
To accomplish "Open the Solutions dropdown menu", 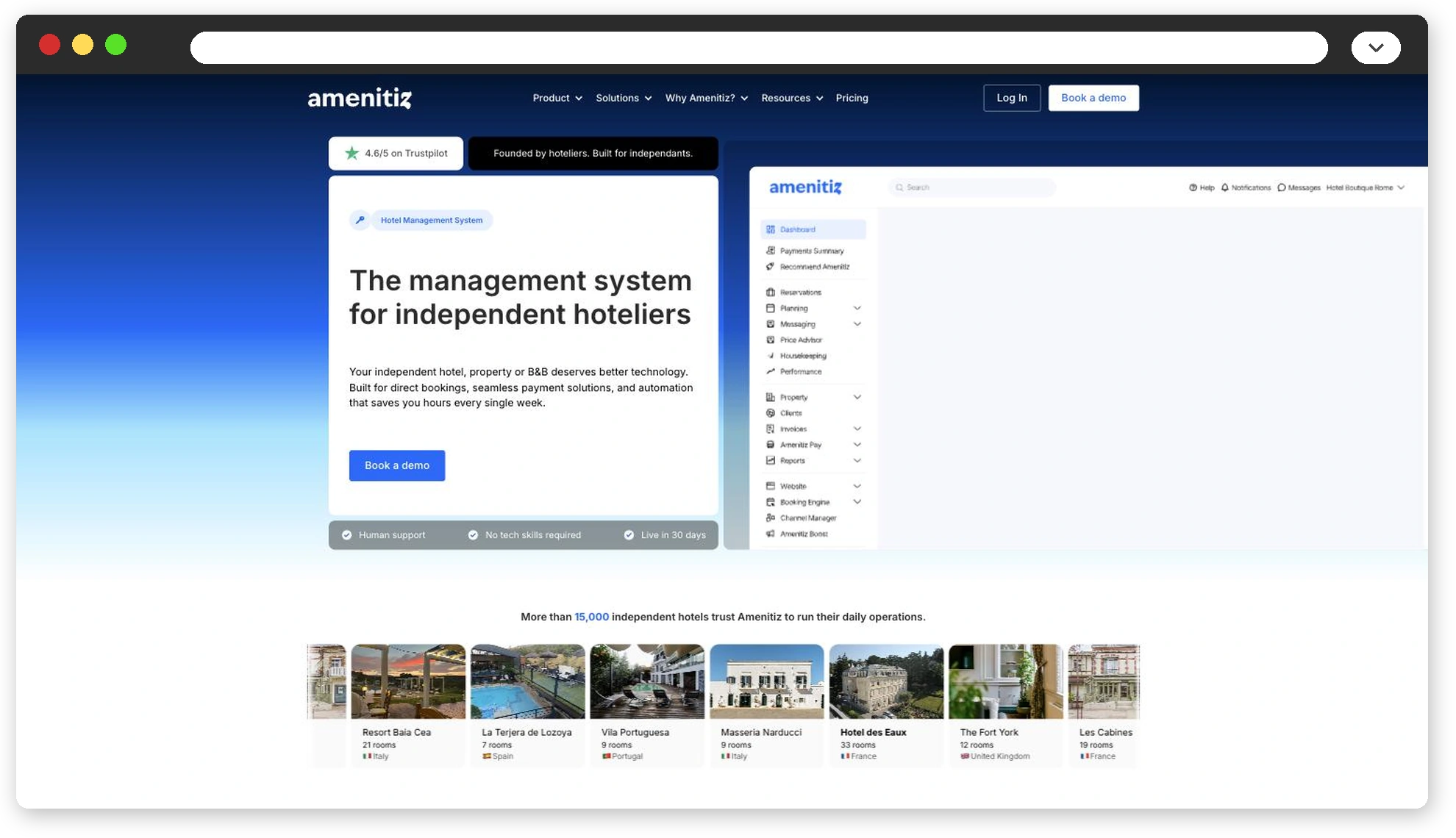I will (x=624, y=98).
